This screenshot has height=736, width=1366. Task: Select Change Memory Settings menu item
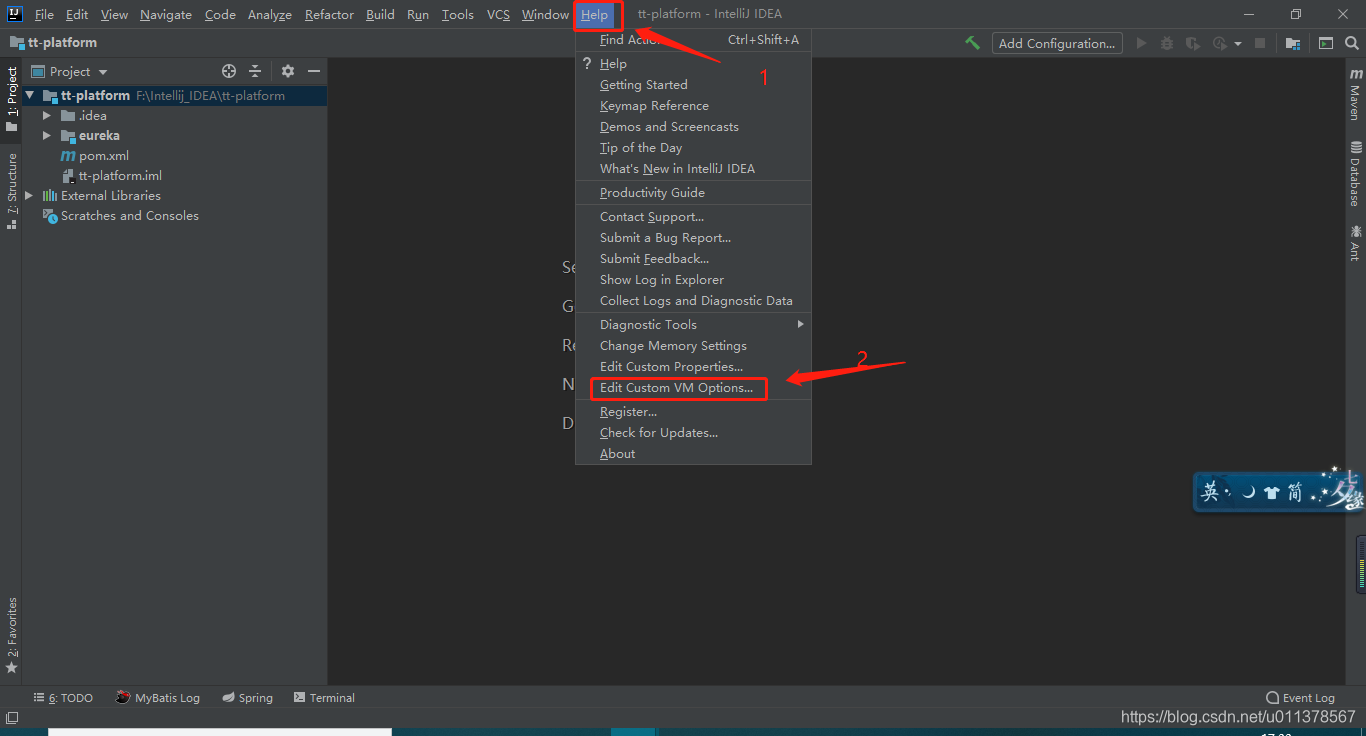[693, 345]
